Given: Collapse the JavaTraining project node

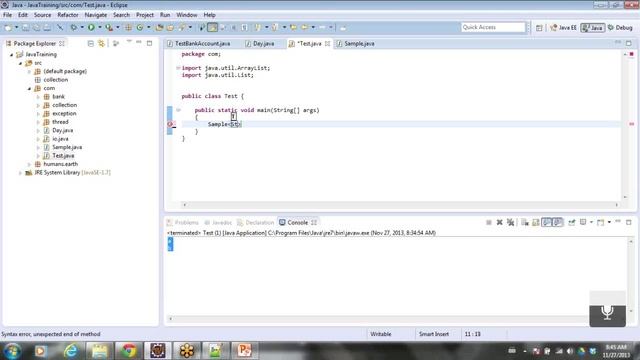Looking at the screenshot, I should tap(12, 54).
